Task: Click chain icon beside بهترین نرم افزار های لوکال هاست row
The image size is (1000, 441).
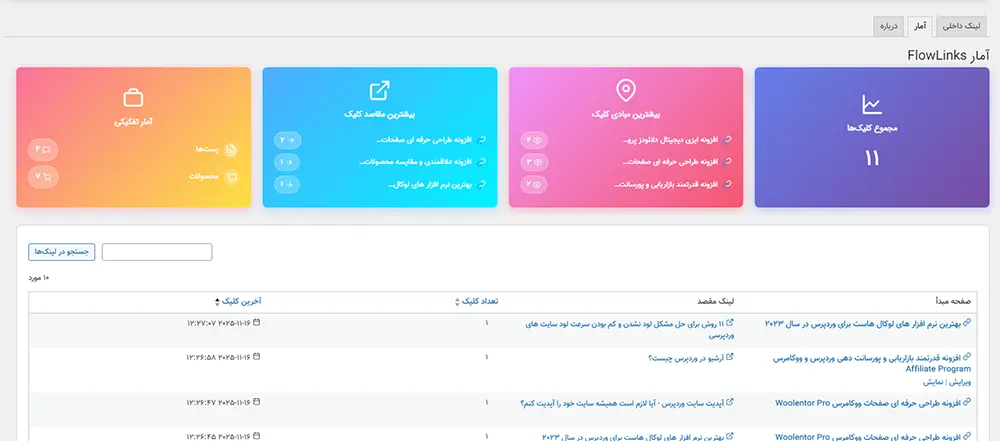Action: pos(967,323)
